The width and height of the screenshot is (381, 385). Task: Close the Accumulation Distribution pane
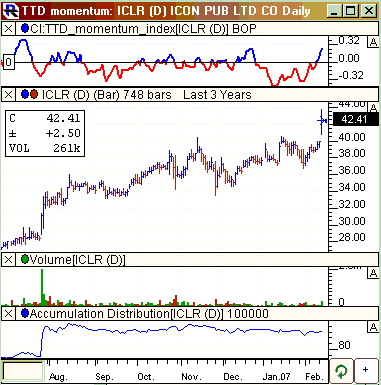pyautogui.click(x=8, y=314)
